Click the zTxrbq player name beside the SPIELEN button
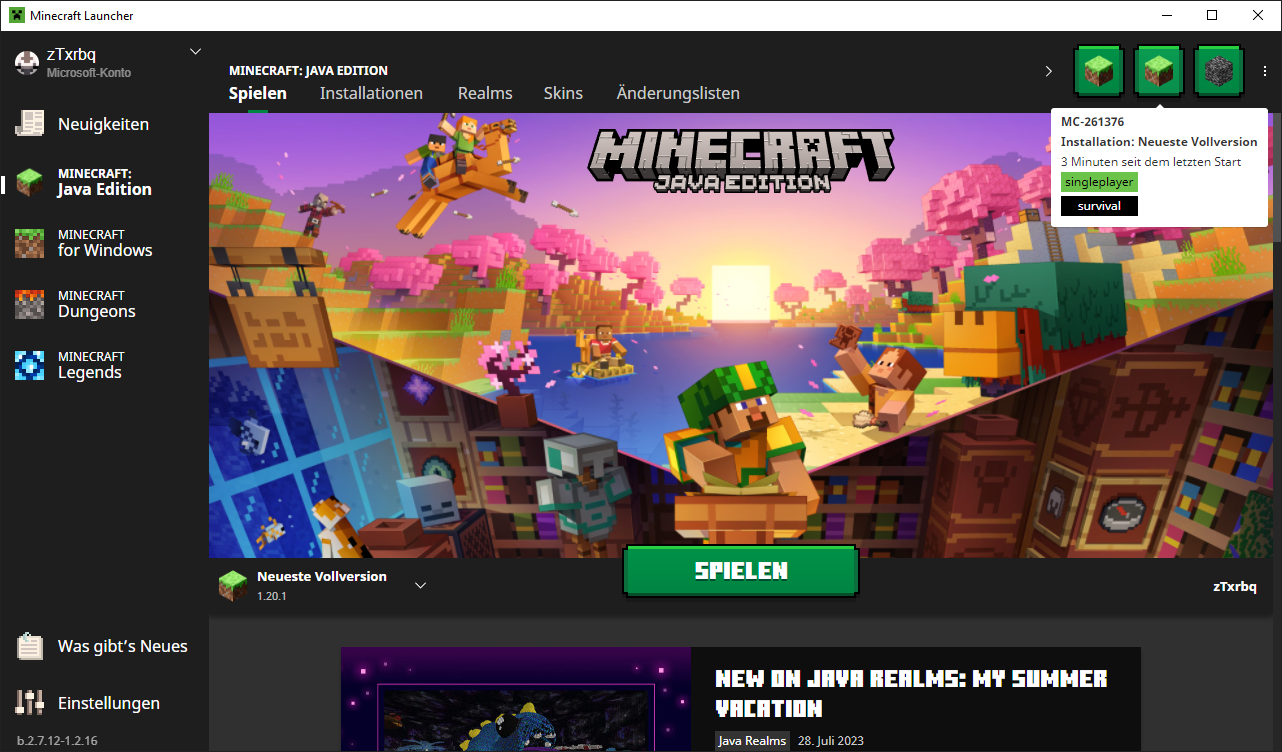Image resolution: width=1282 pixels, height=752 pixels. pos(1234,586)
